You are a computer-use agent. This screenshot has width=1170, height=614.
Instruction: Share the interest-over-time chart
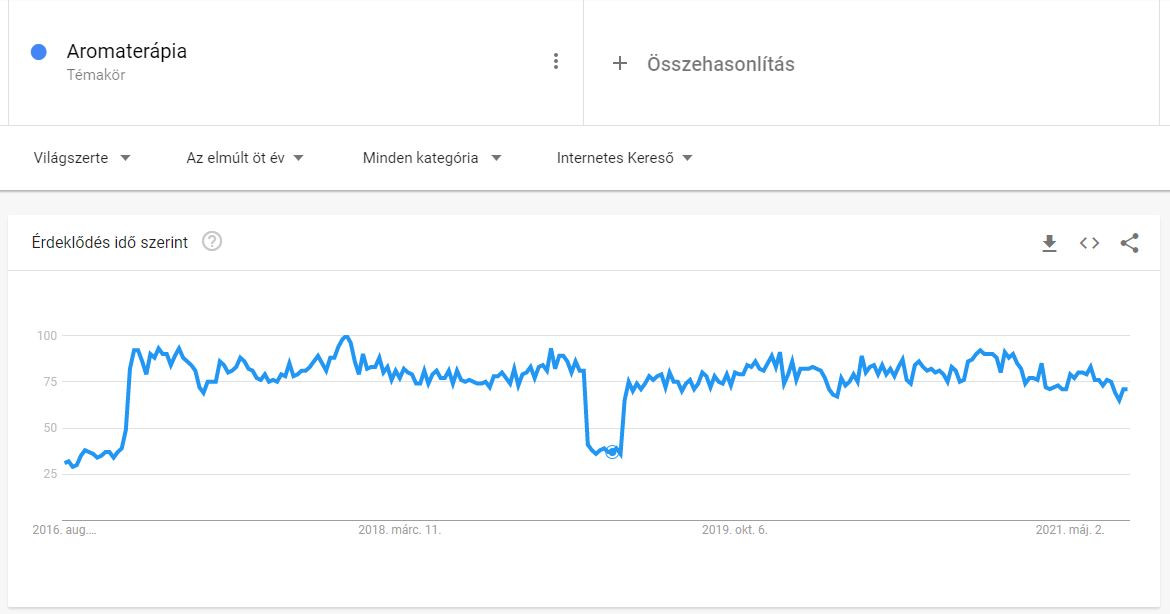(x=1130, y=242)
